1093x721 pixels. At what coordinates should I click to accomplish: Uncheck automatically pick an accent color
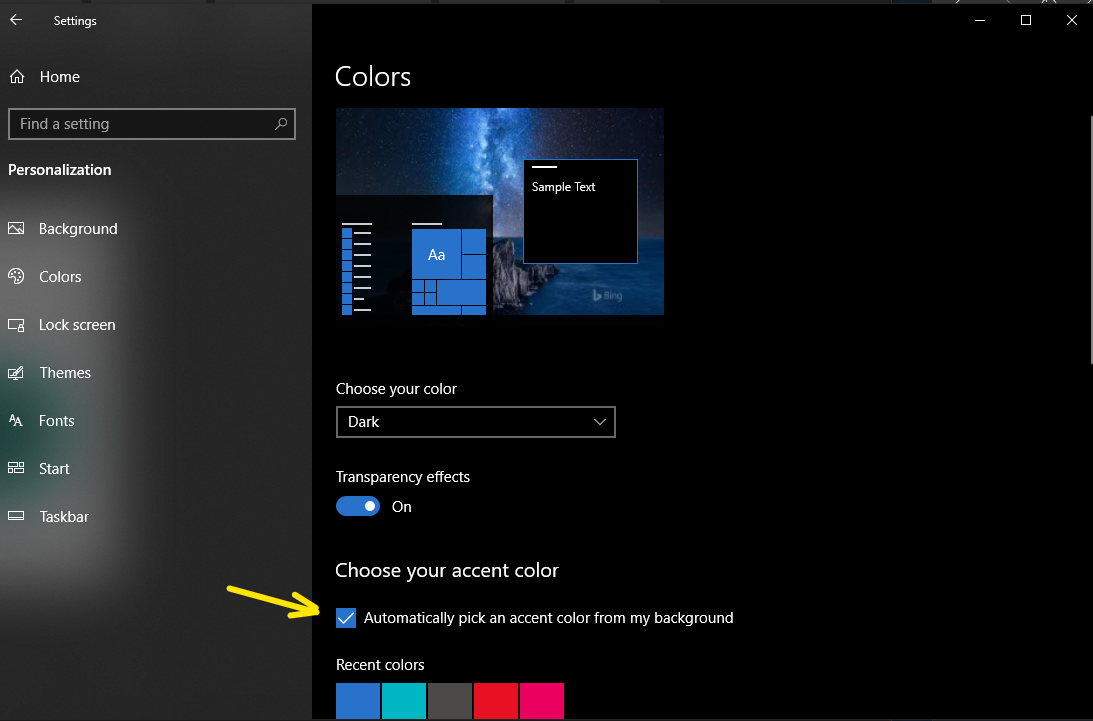point(345,617)
